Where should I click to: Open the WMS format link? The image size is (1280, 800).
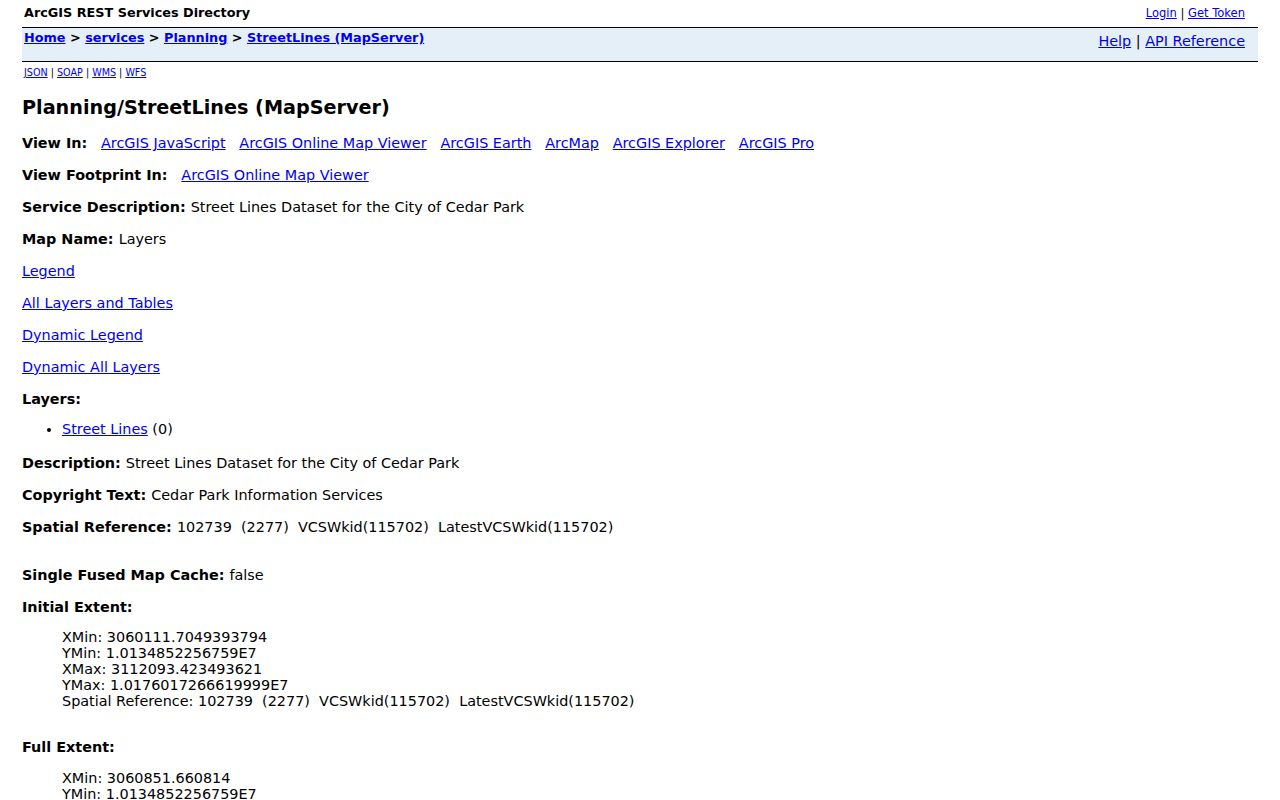104,73
